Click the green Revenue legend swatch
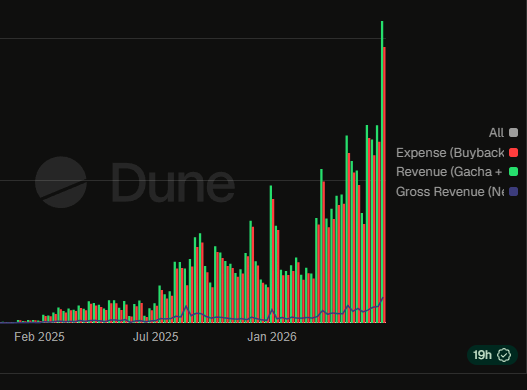This screenshot has height=390, width=527. [x=513, y=172]
